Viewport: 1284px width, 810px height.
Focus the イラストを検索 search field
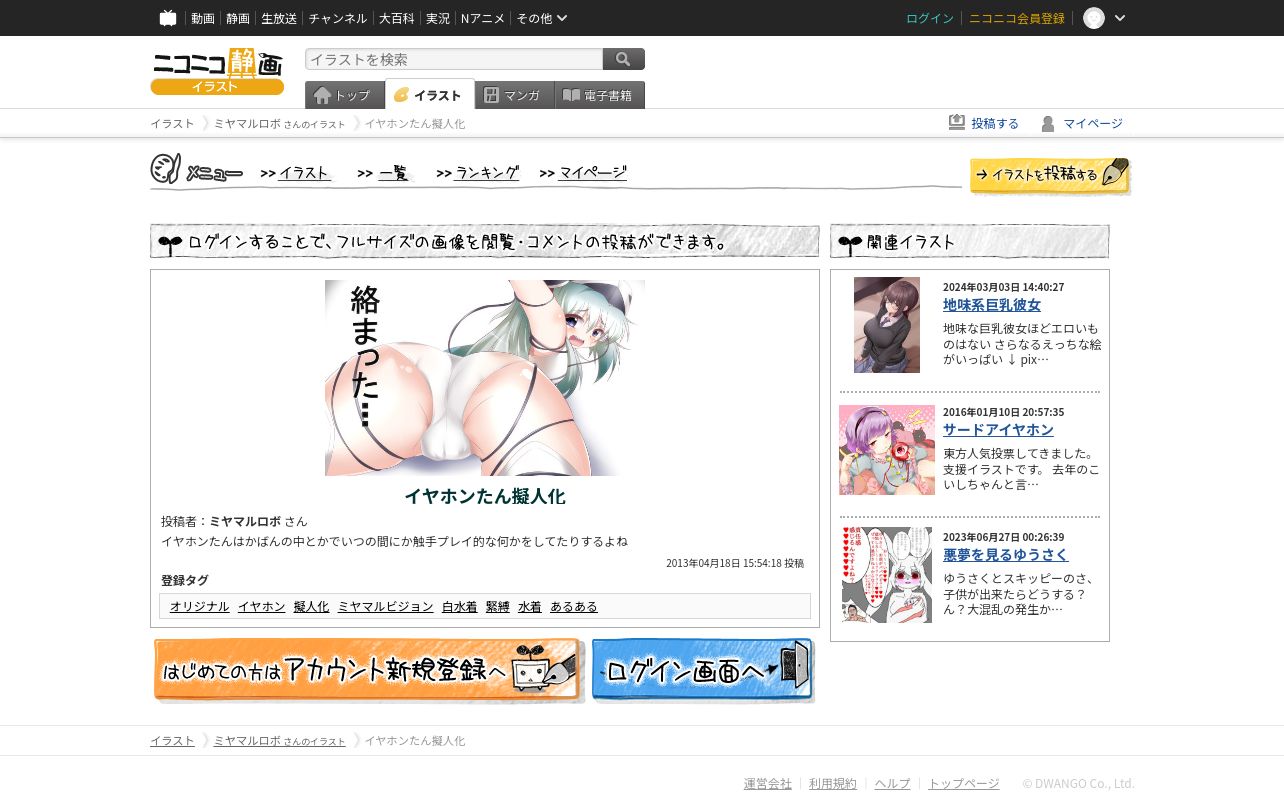click(454, 59)
